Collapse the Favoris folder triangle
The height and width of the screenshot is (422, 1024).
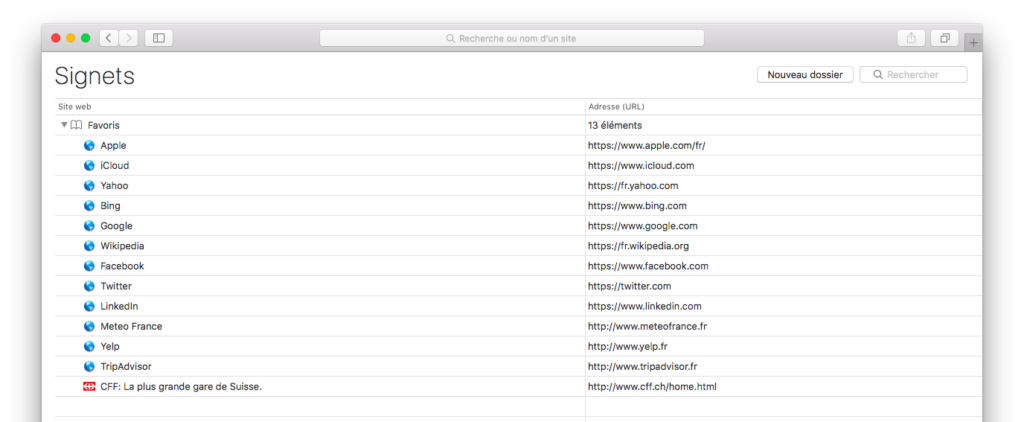pyautogui.click(x=64, y=125)
